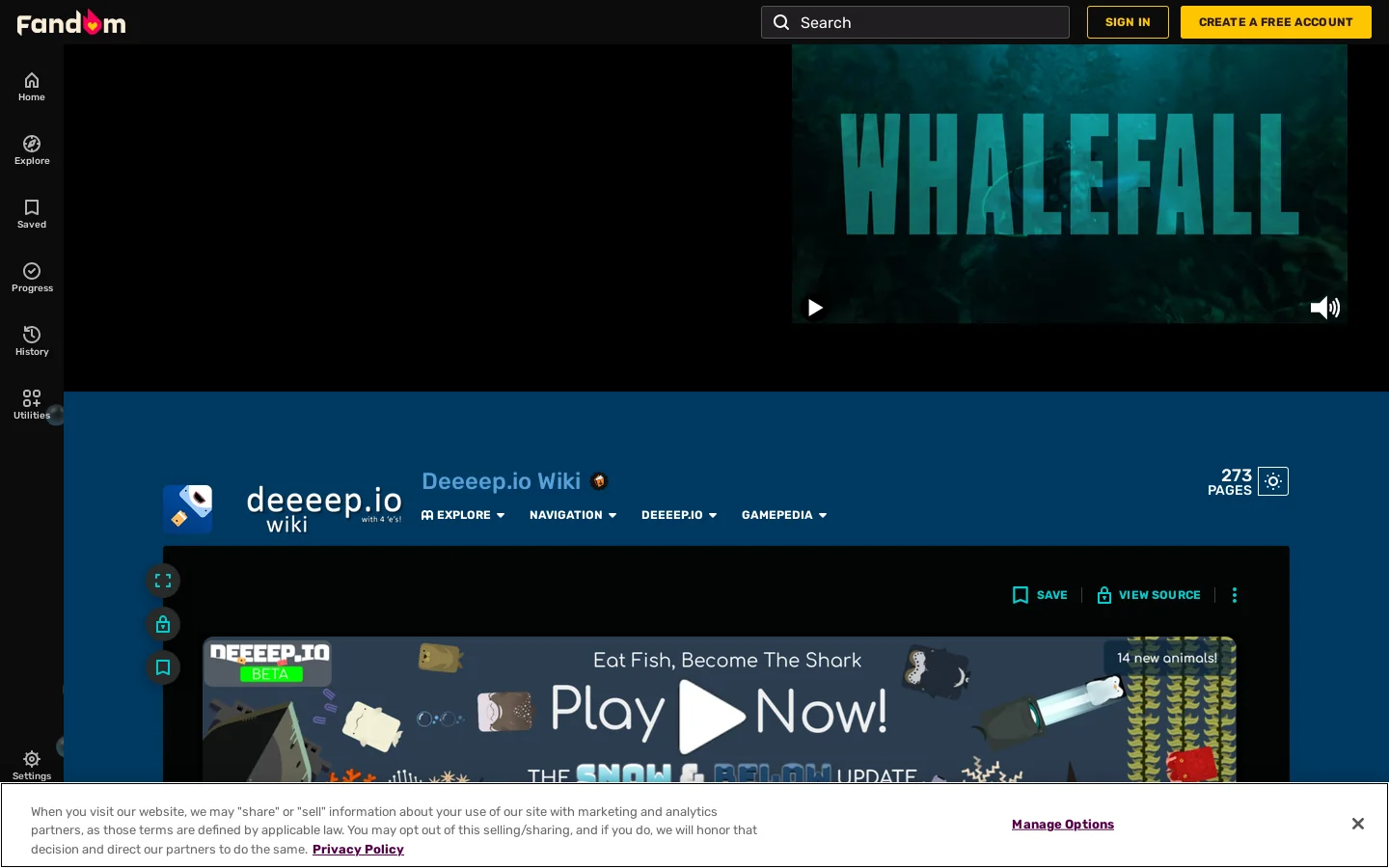This screenshot has width=1389, height=868.
Task: Open the Utilities sidebar item
Action: coord(32,405)
